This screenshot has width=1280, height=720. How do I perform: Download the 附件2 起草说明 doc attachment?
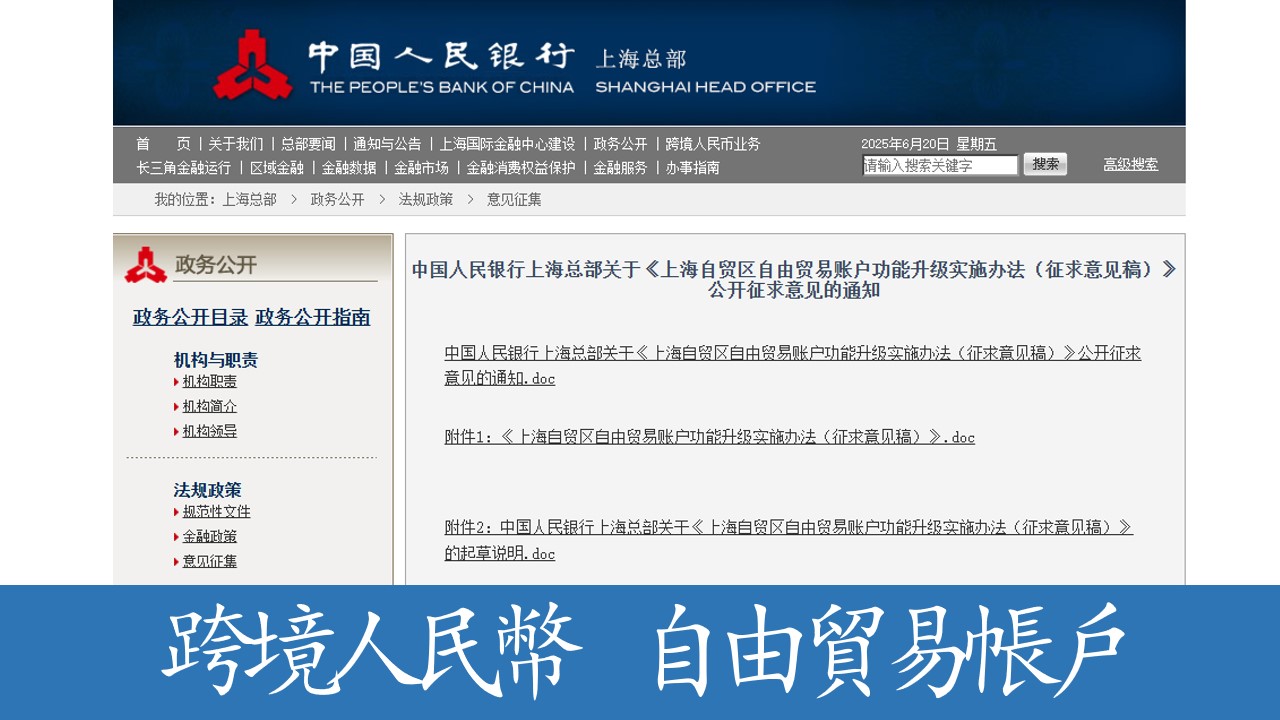(x=788, y=528)
